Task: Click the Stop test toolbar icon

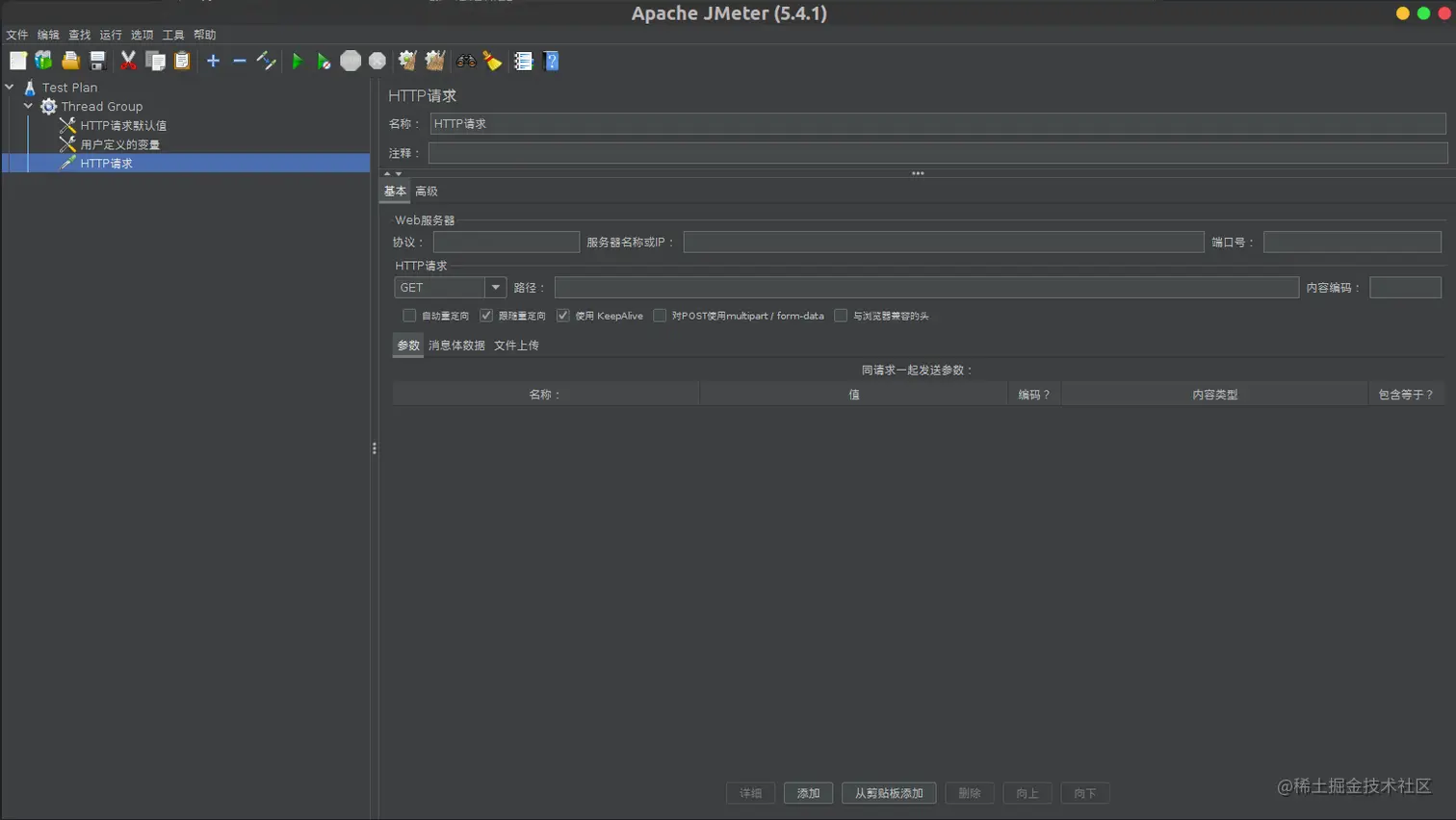Action: (351, 61)
